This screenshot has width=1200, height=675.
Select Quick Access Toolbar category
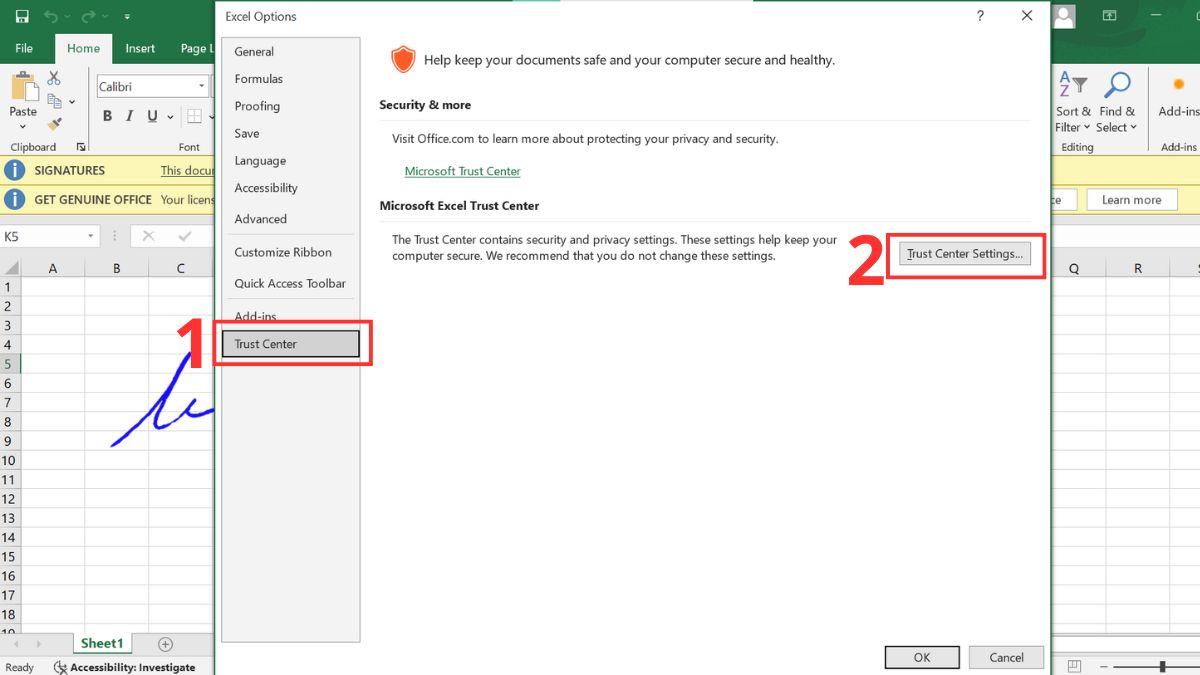pyautogui.click(x=290, y=284)
